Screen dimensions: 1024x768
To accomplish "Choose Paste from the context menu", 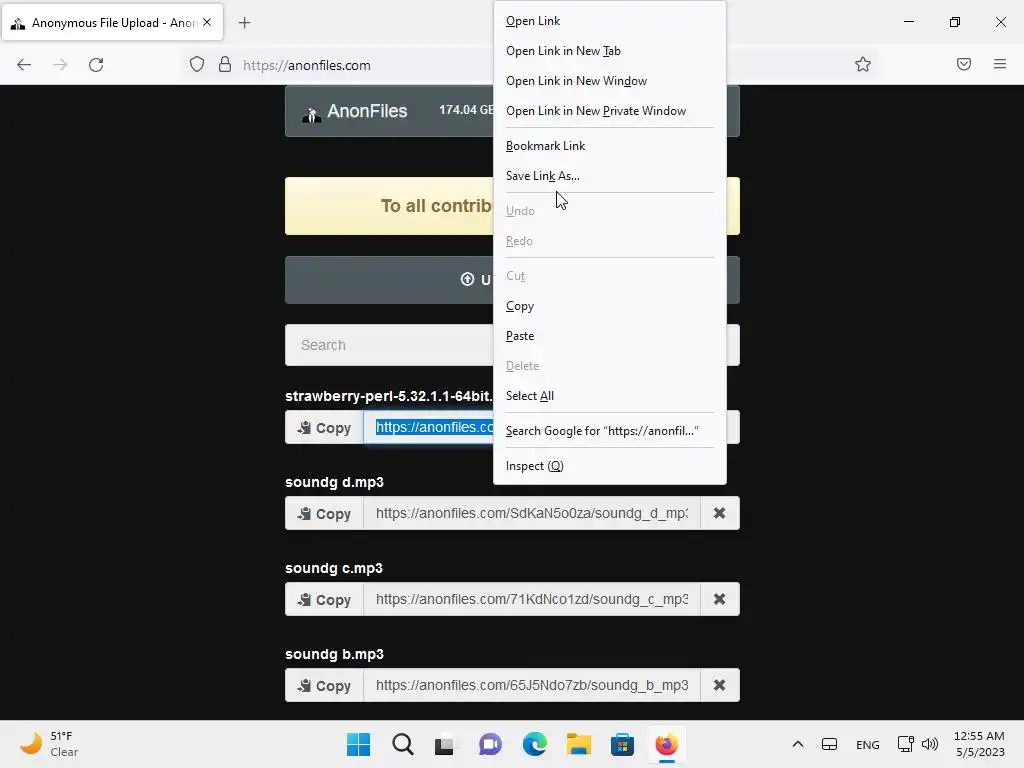I will tap(609, 336).
